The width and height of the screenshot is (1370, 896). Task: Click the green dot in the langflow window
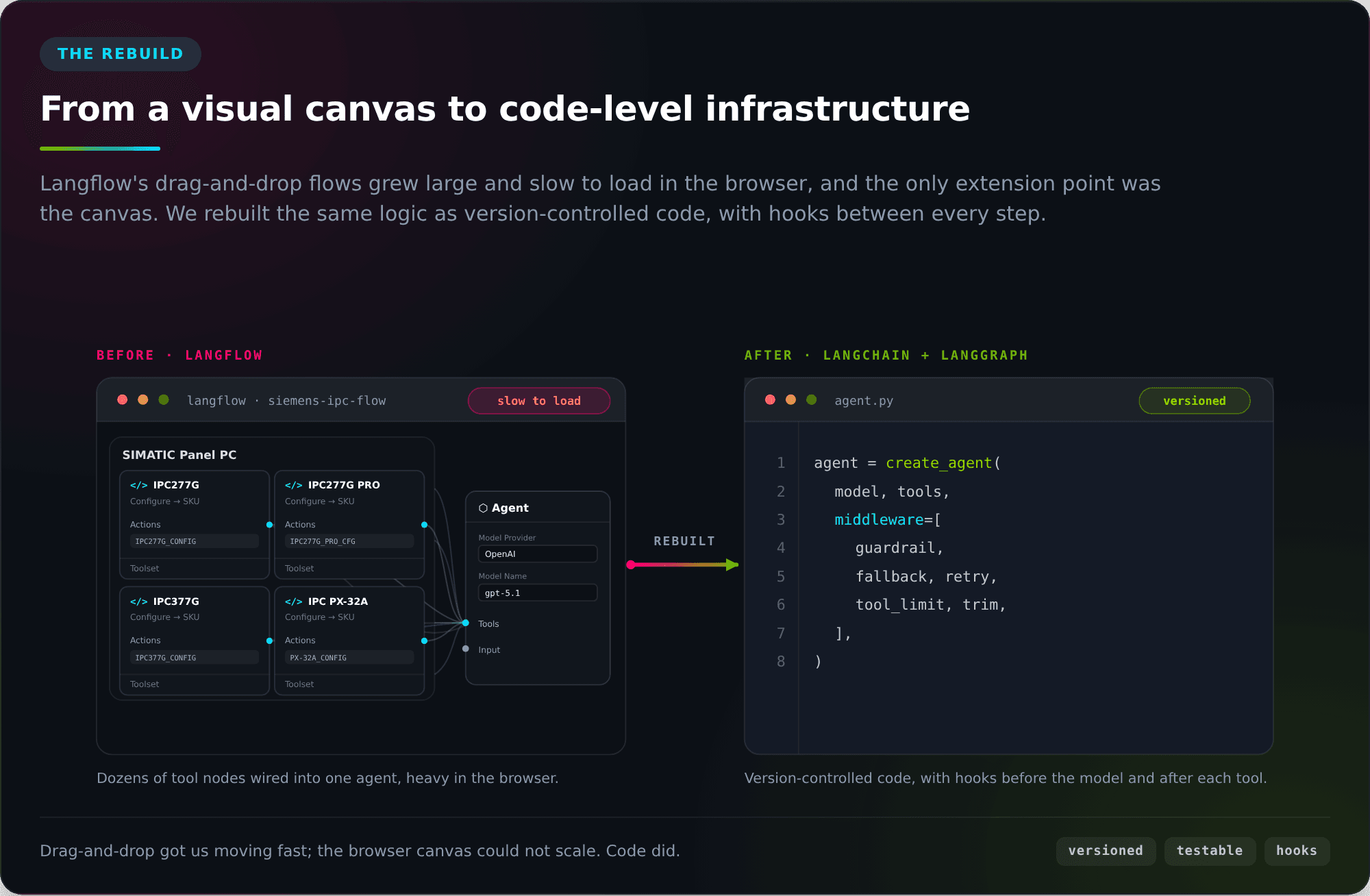[164, 400]
